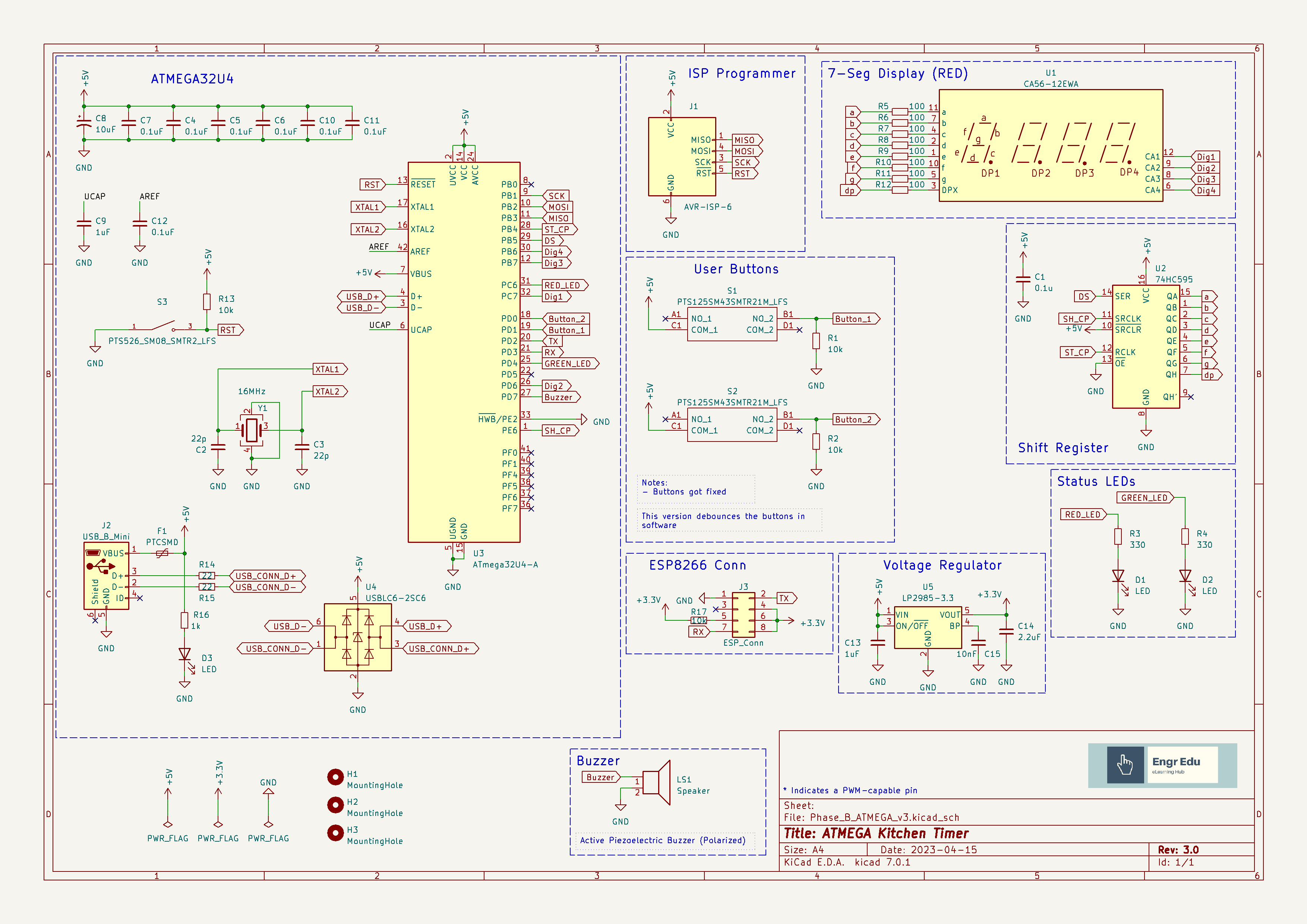Click the 74HC595 shift register U2 body

[x=1145, y=347]
